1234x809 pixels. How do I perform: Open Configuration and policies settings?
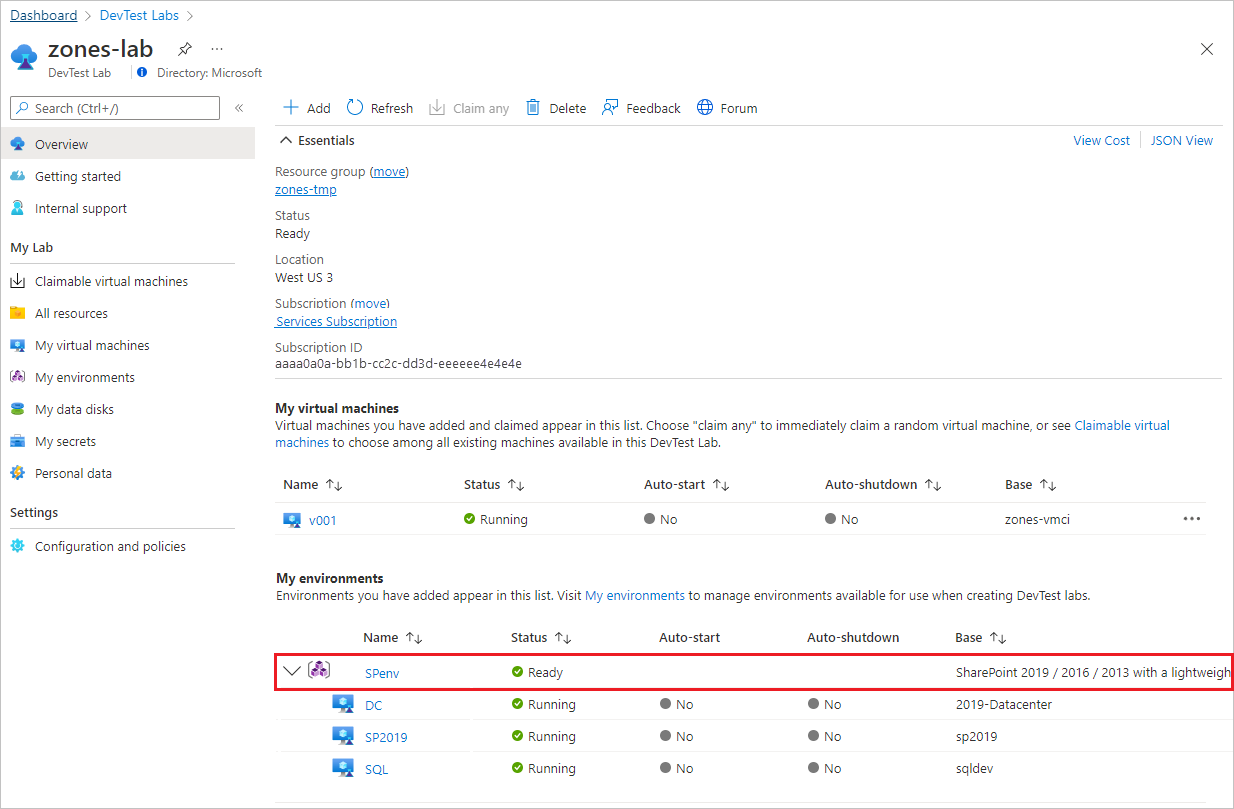(x=111, y=546)
